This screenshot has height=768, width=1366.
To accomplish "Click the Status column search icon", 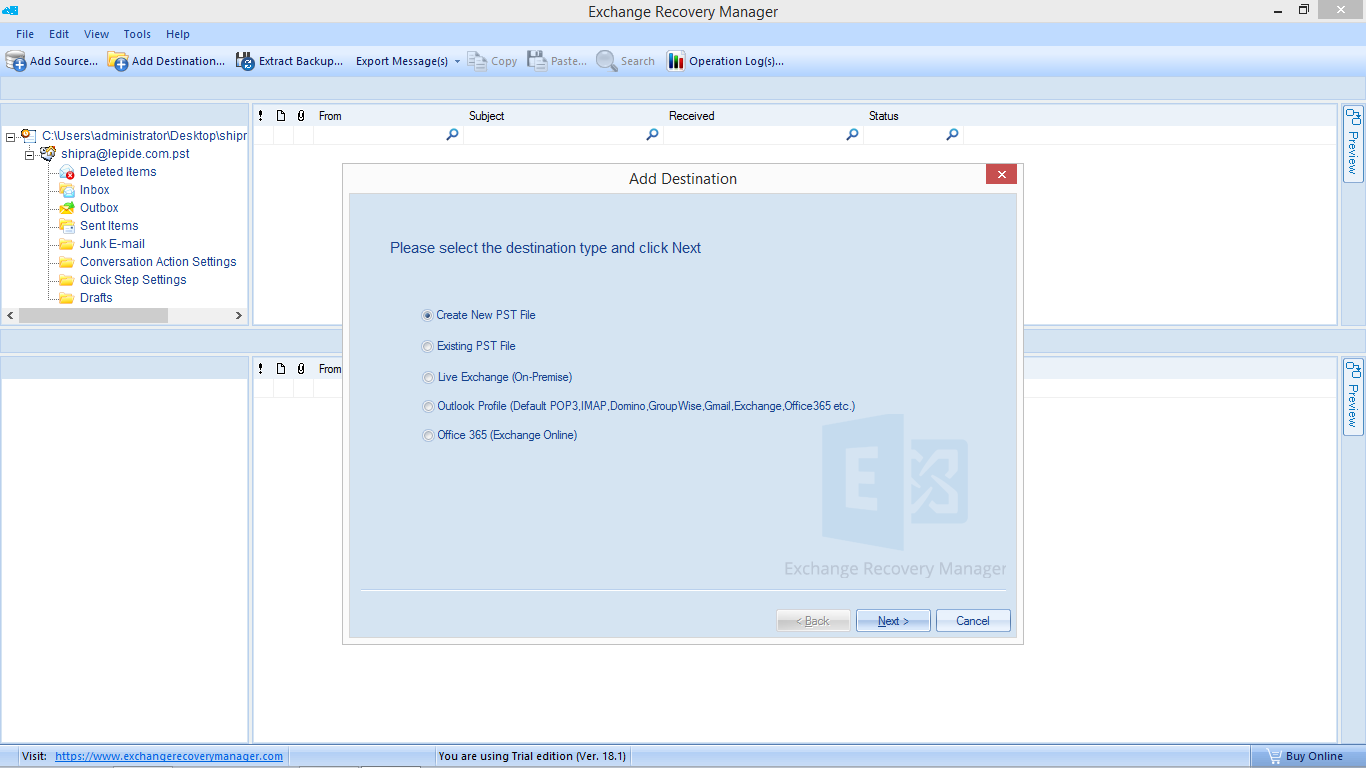I will pyautogui.click(x=952, y=135).
